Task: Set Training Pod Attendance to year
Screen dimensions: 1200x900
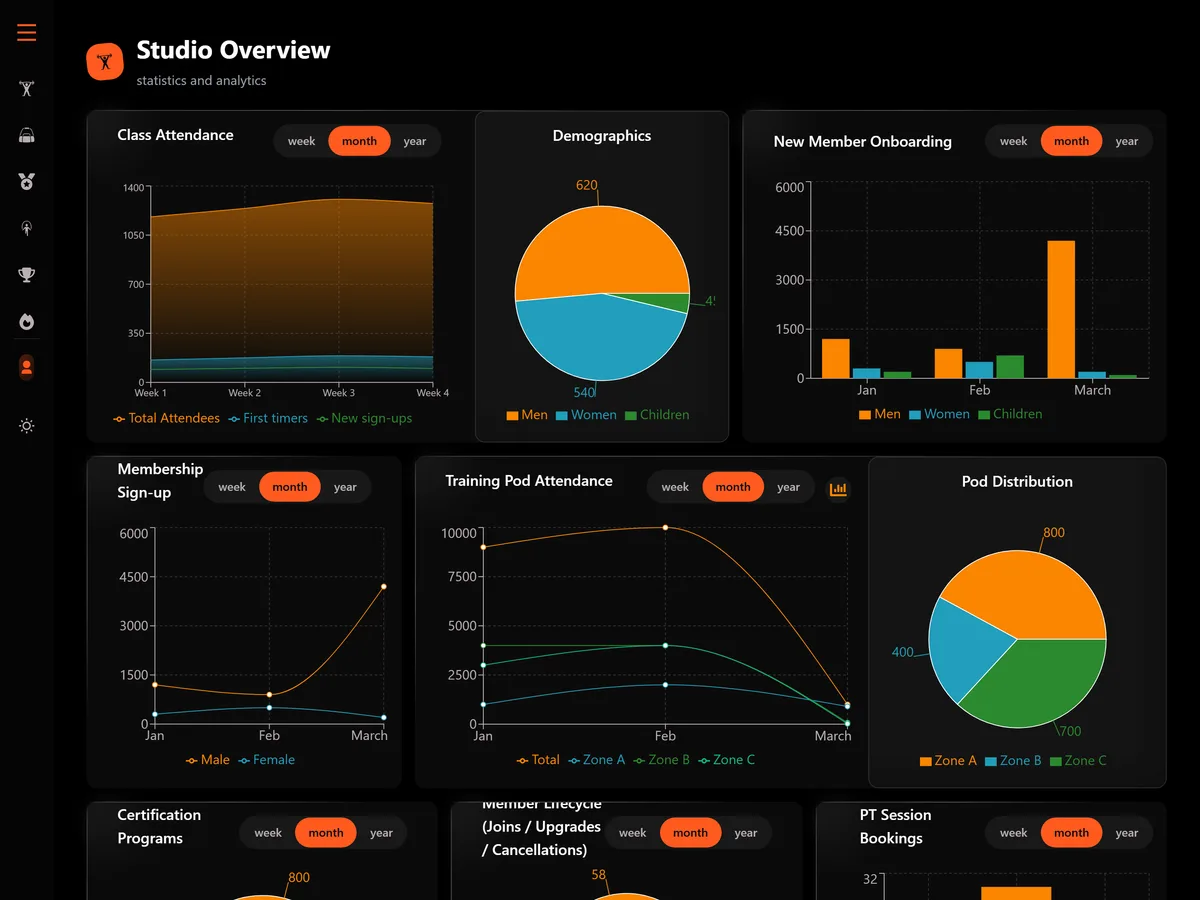Action: click(789, 487)
